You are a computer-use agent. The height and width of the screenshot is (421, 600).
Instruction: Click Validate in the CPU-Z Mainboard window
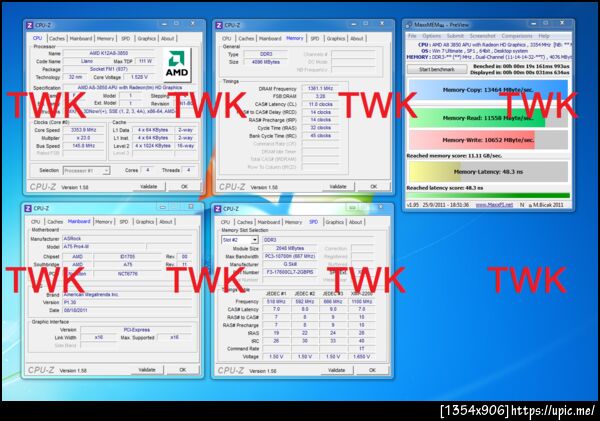[x=147, y=370]
